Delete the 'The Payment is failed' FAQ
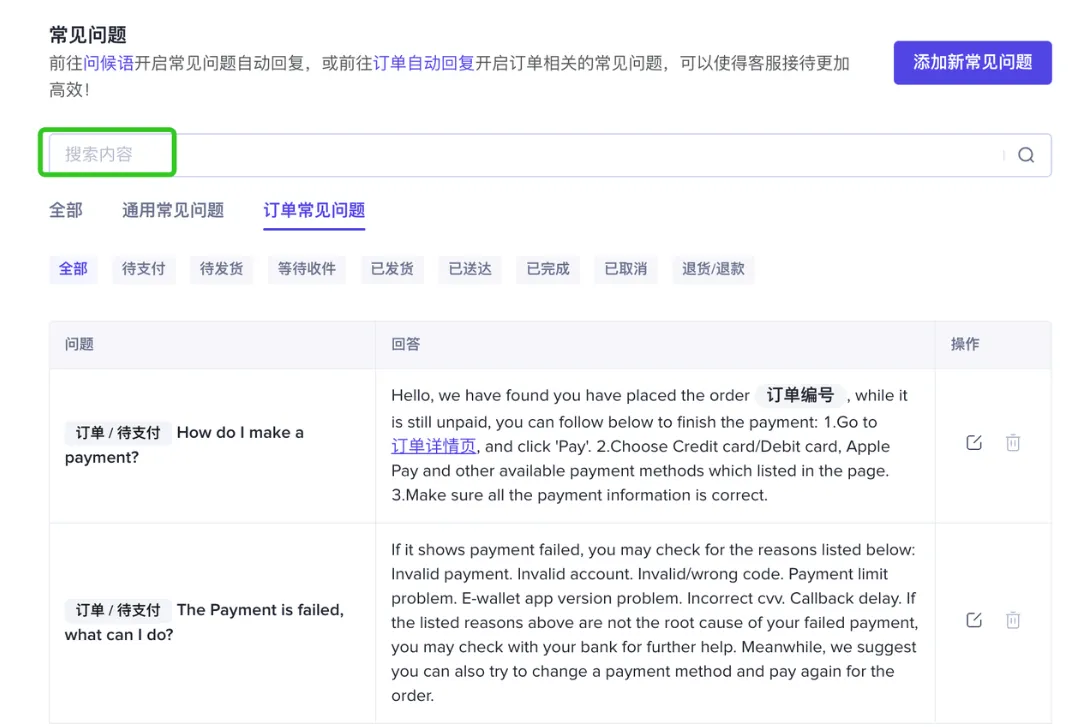Viewport: 1078px width, 727px height. click(1013, 620)
